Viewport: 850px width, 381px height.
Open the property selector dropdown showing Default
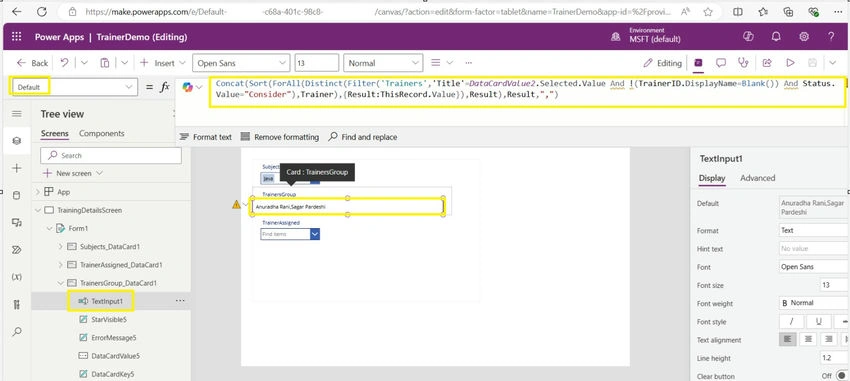(x=74, y=87)
